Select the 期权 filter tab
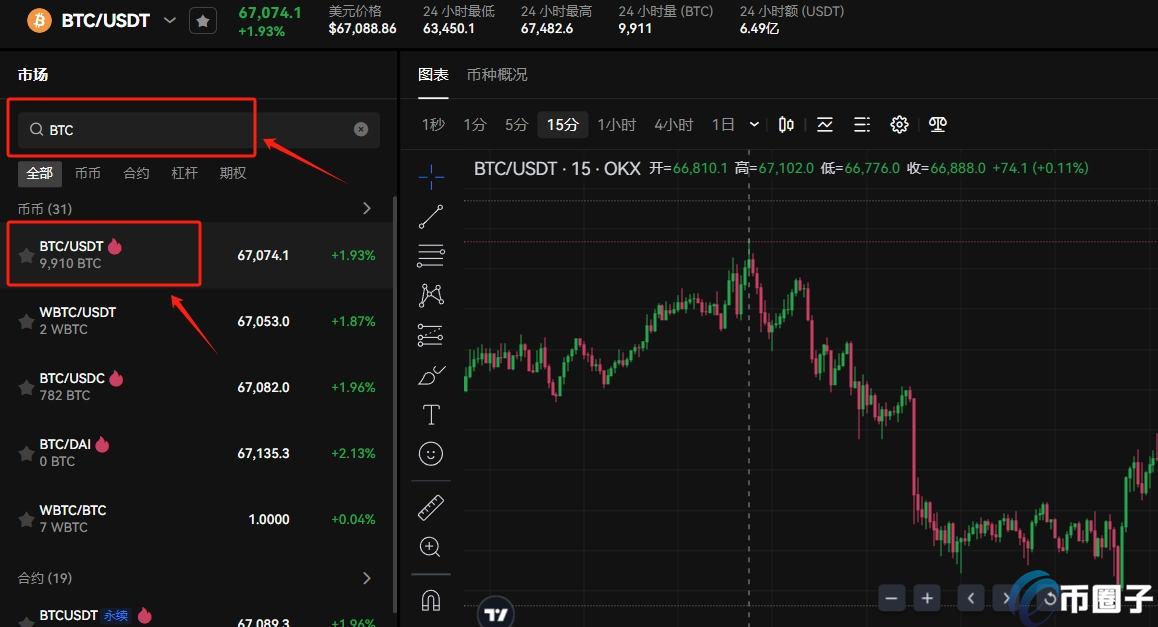 pyautogui.click(x=233, y=173)
